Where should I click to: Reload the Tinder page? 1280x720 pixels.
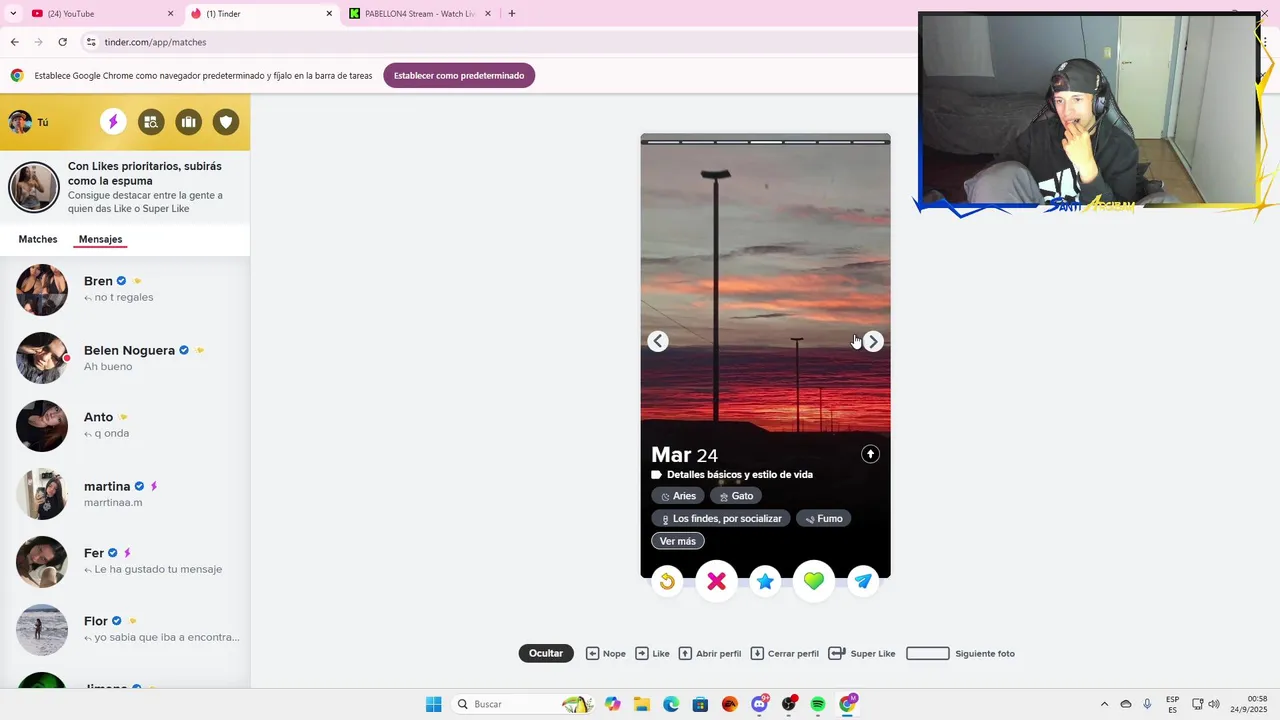tap(62, 42)
